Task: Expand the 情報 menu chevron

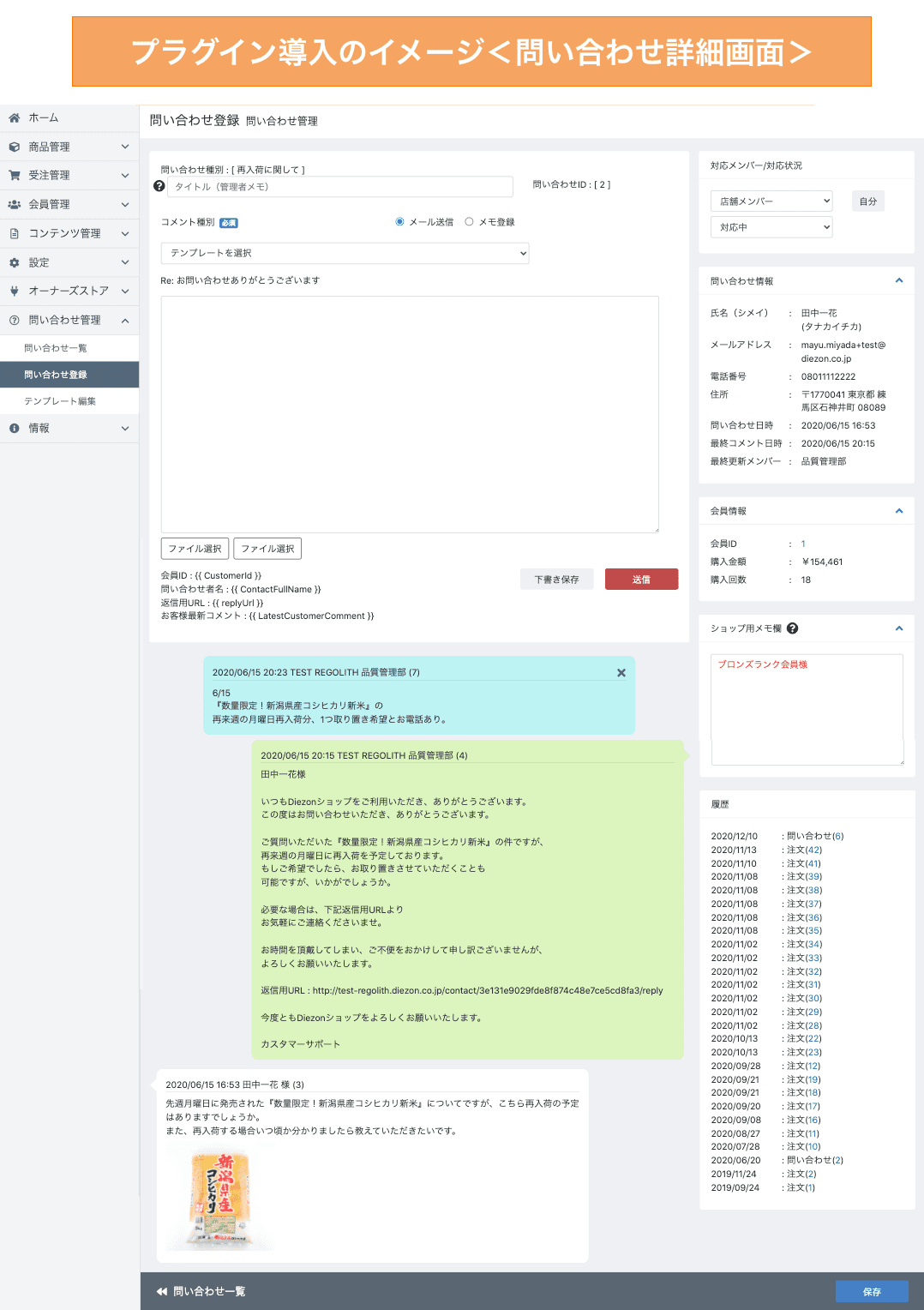Action: 125,428
